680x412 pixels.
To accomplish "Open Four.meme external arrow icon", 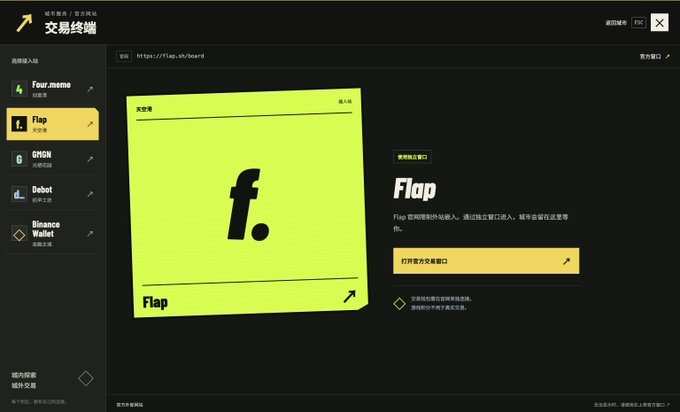I will click(90, 89).
